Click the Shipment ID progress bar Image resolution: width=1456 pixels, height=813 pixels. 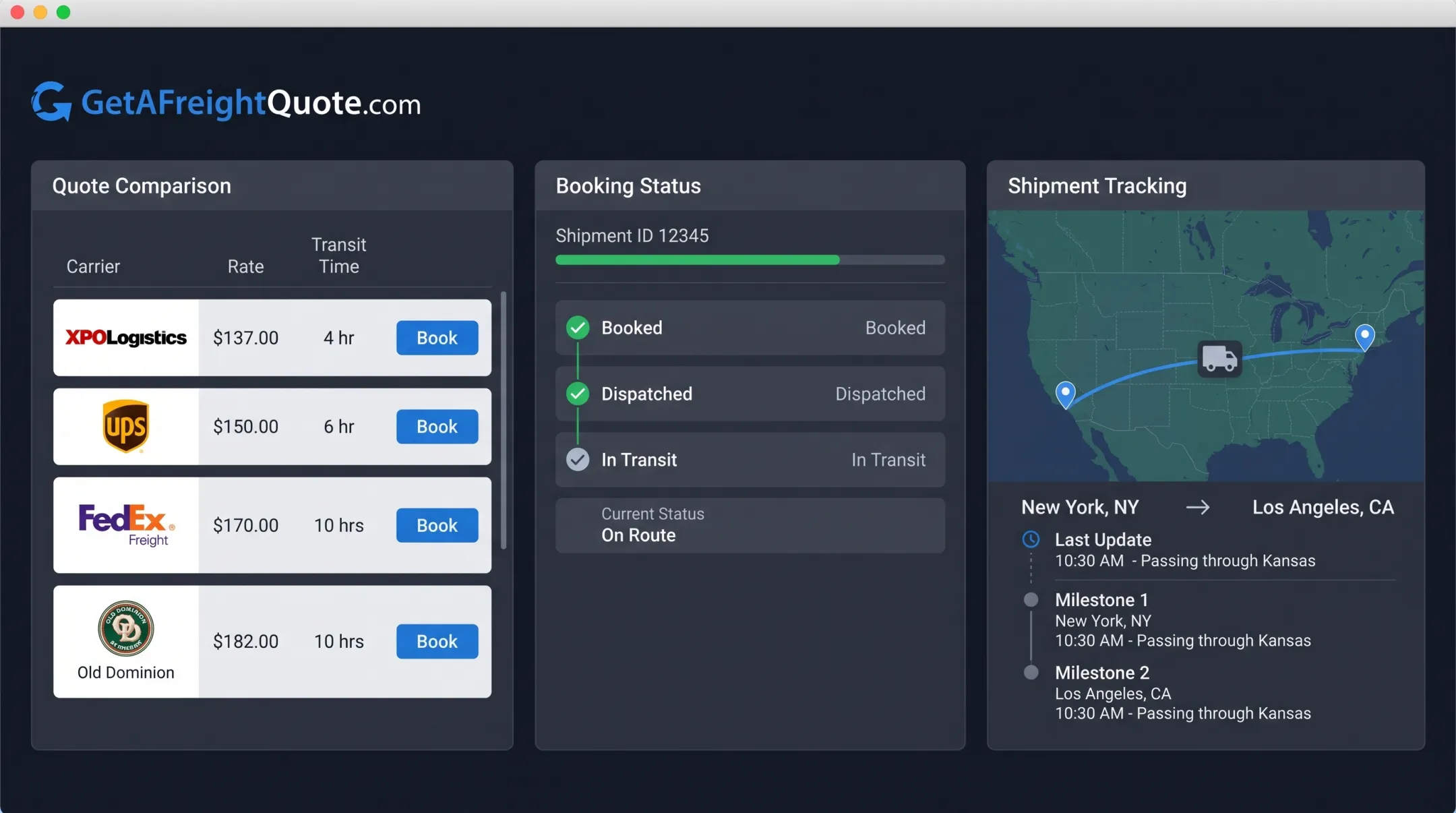pyautogui.click(x=750, y=260)
